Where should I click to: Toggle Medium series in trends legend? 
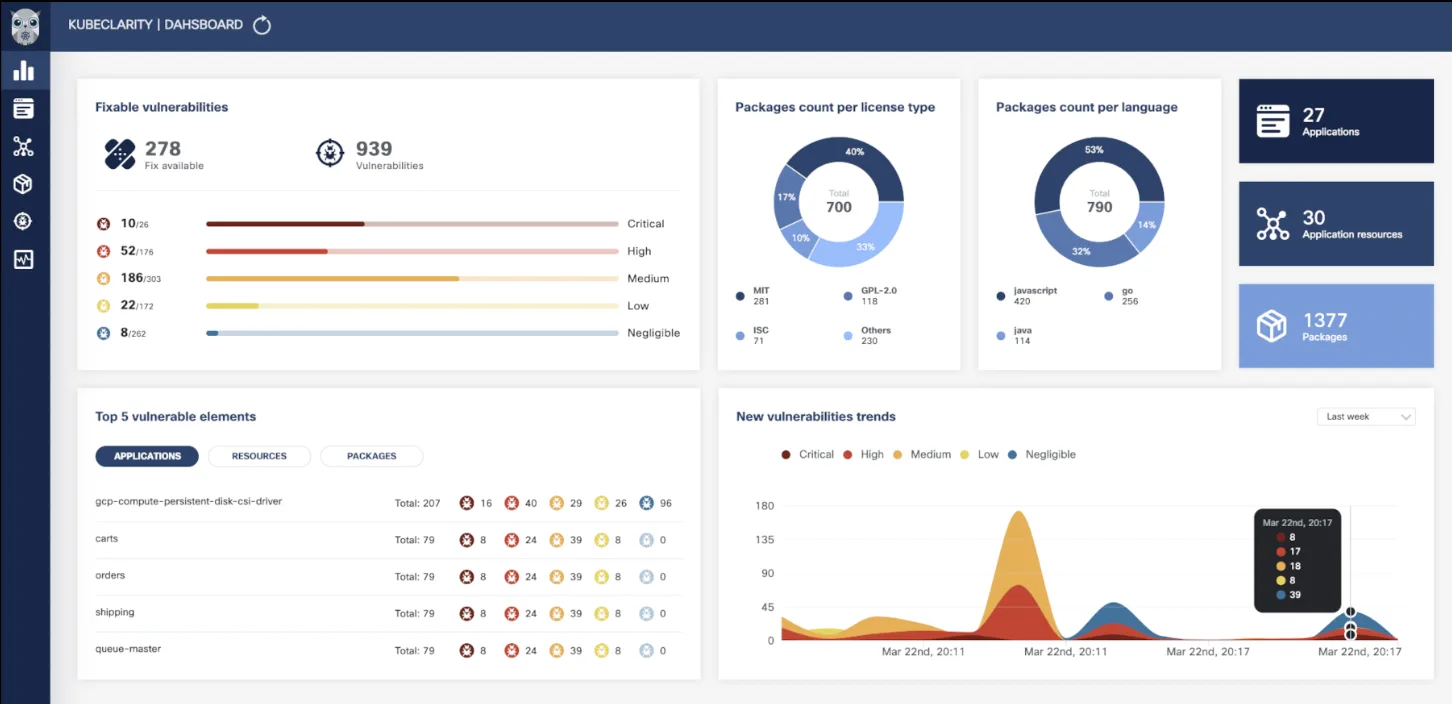(922, 454)
